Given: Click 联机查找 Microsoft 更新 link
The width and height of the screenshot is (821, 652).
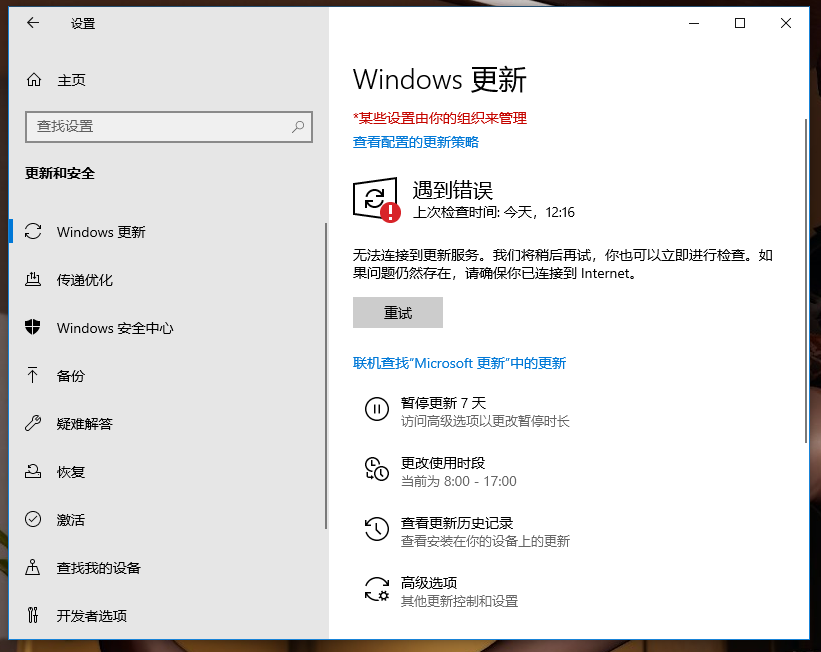Looking at the screenshot, I should tap(459, 363).
